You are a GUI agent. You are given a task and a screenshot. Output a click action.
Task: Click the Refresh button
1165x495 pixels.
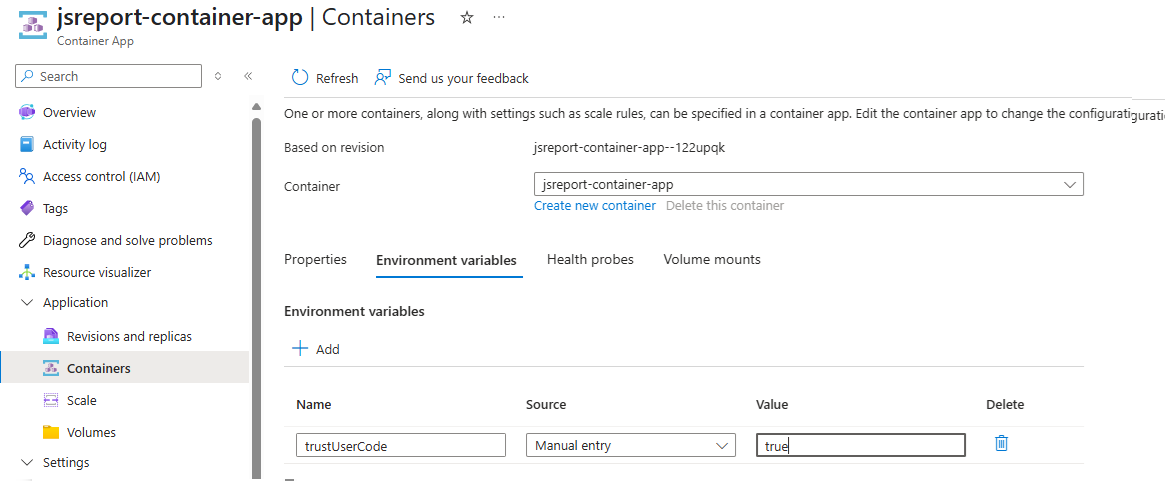pyautogui.click(x=325, y=78)
